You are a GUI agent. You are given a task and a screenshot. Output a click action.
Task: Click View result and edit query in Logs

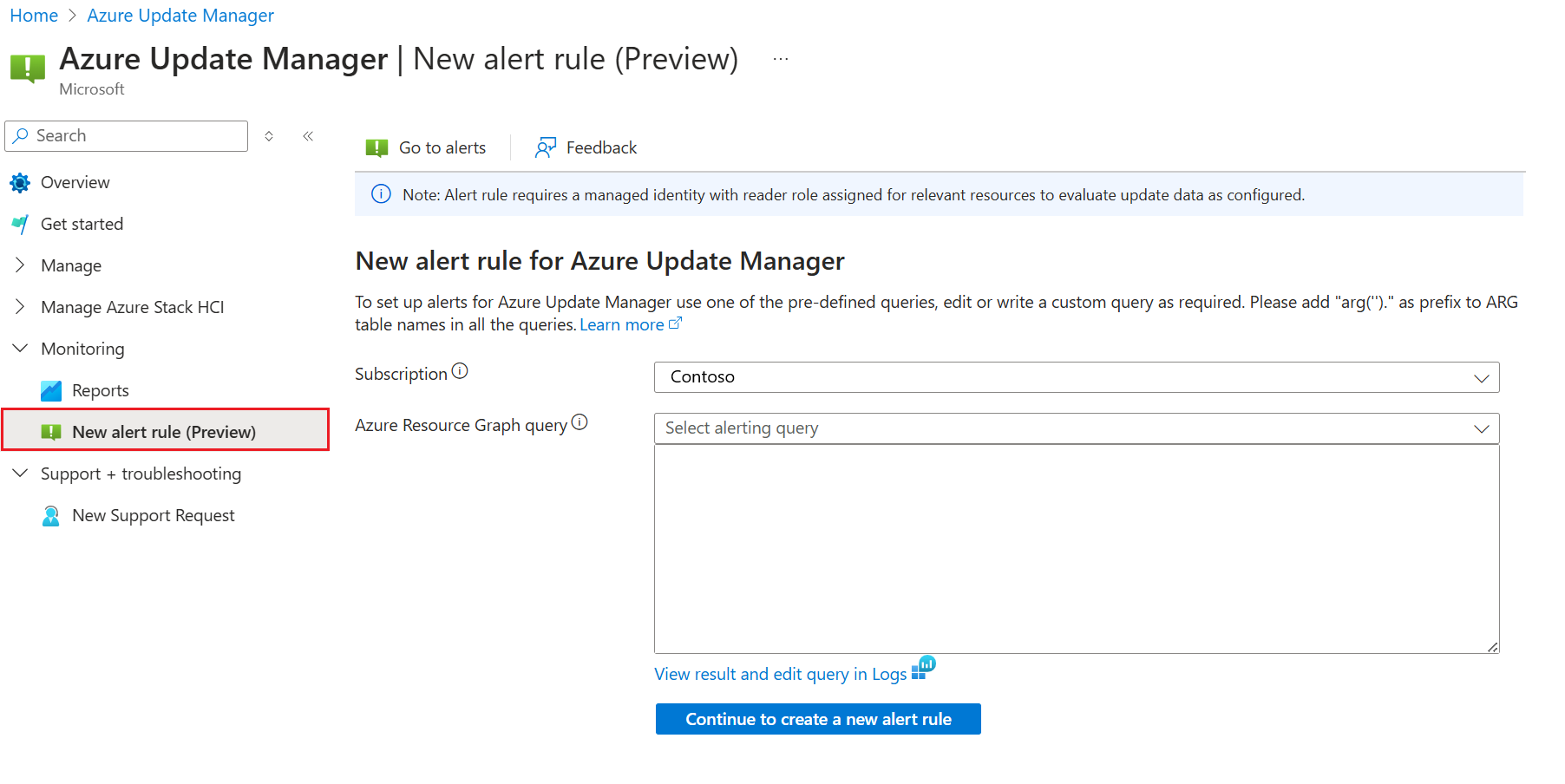pos(780,674)
